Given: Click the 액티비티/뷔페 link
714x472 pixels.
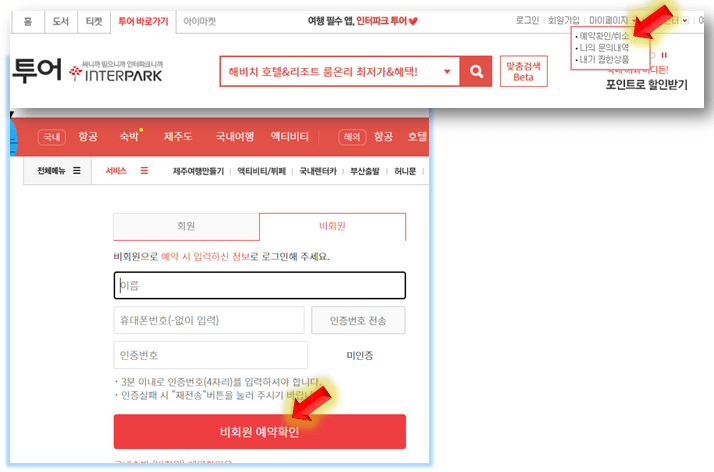Looking at the screenshot, I should (261, 171).
